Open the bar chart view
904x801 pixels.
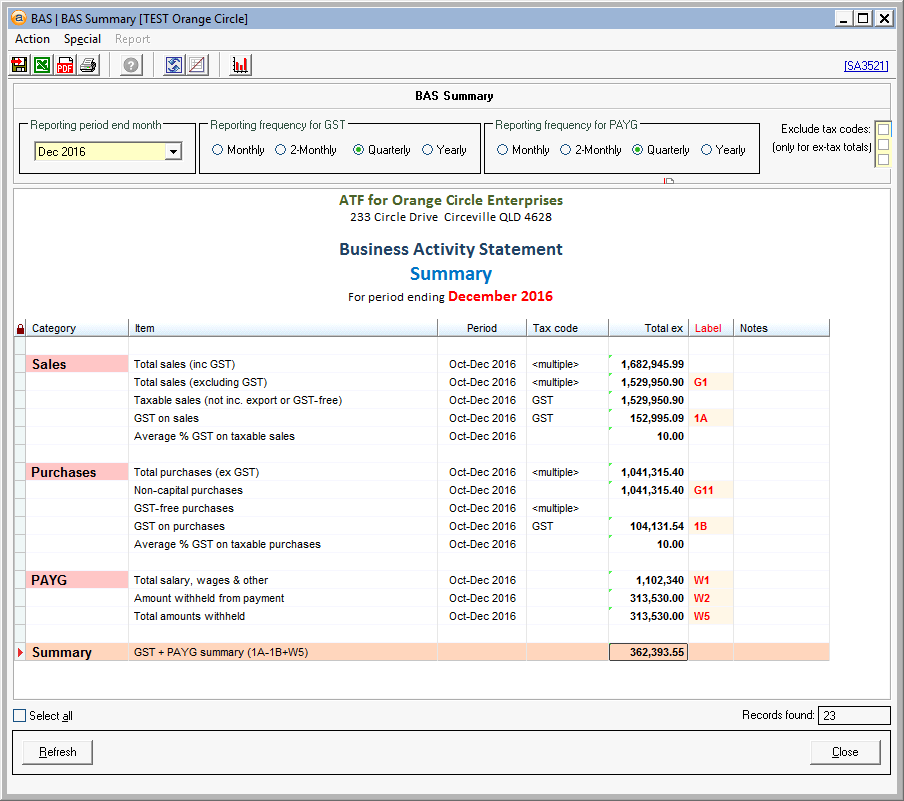pos(240,65)
